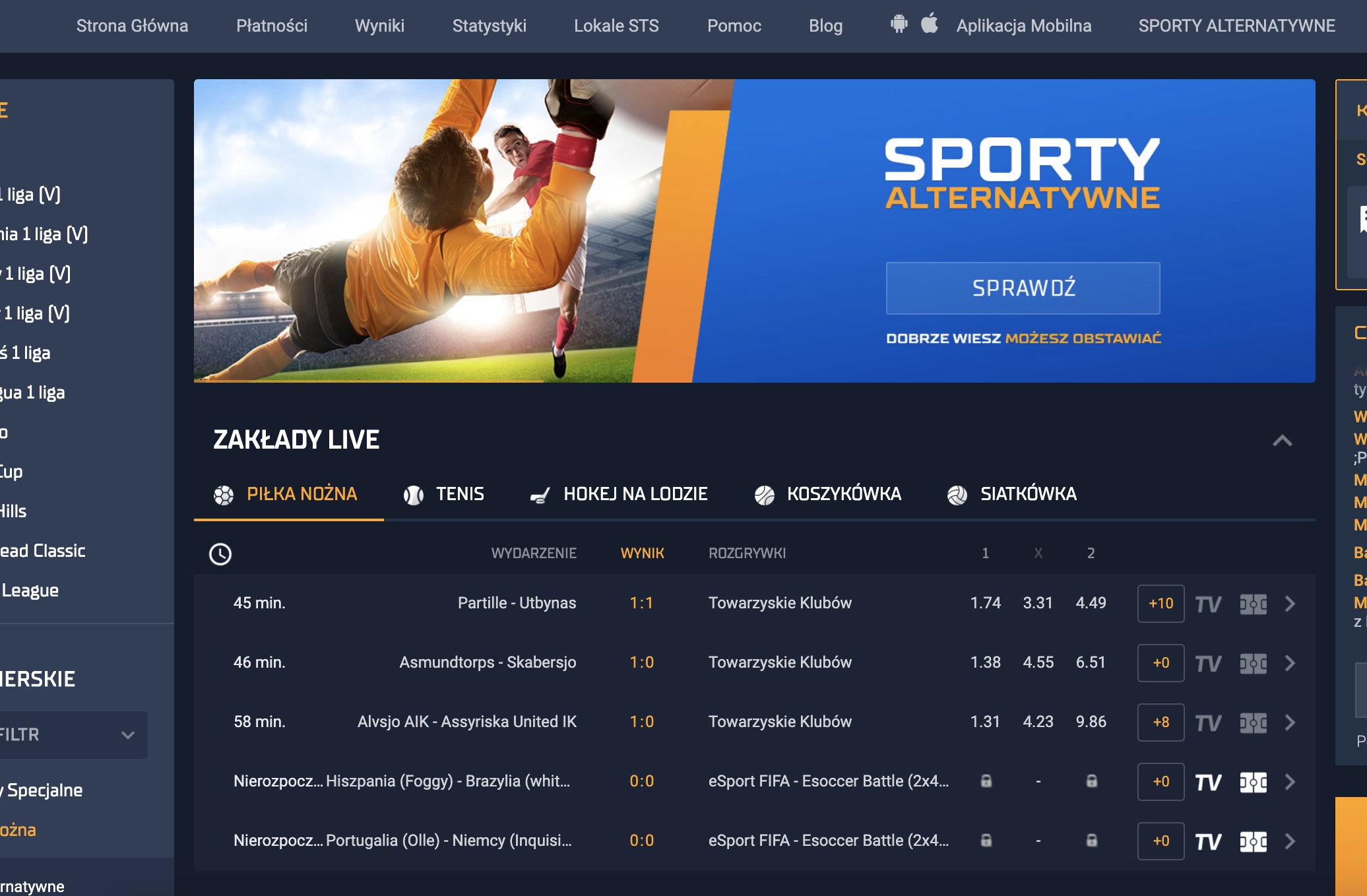This screenshot has width=1367, height=896.
Task: Open pitch tracker for Asmundtorps - Skabersjo
Action: coord(1253,663)
